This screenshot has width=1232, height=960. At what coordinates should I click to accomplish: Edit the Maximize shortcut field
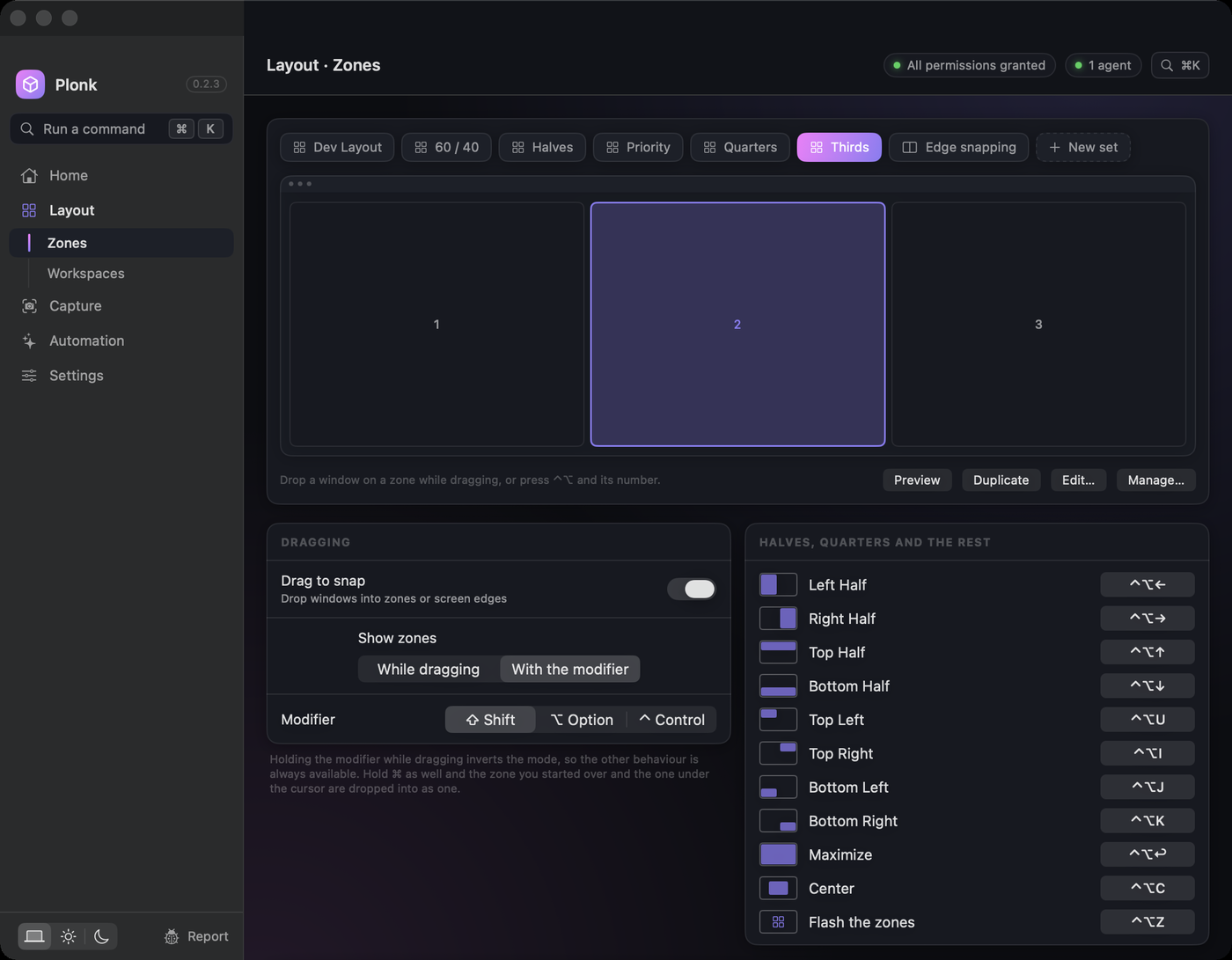tap(1148, 854)
